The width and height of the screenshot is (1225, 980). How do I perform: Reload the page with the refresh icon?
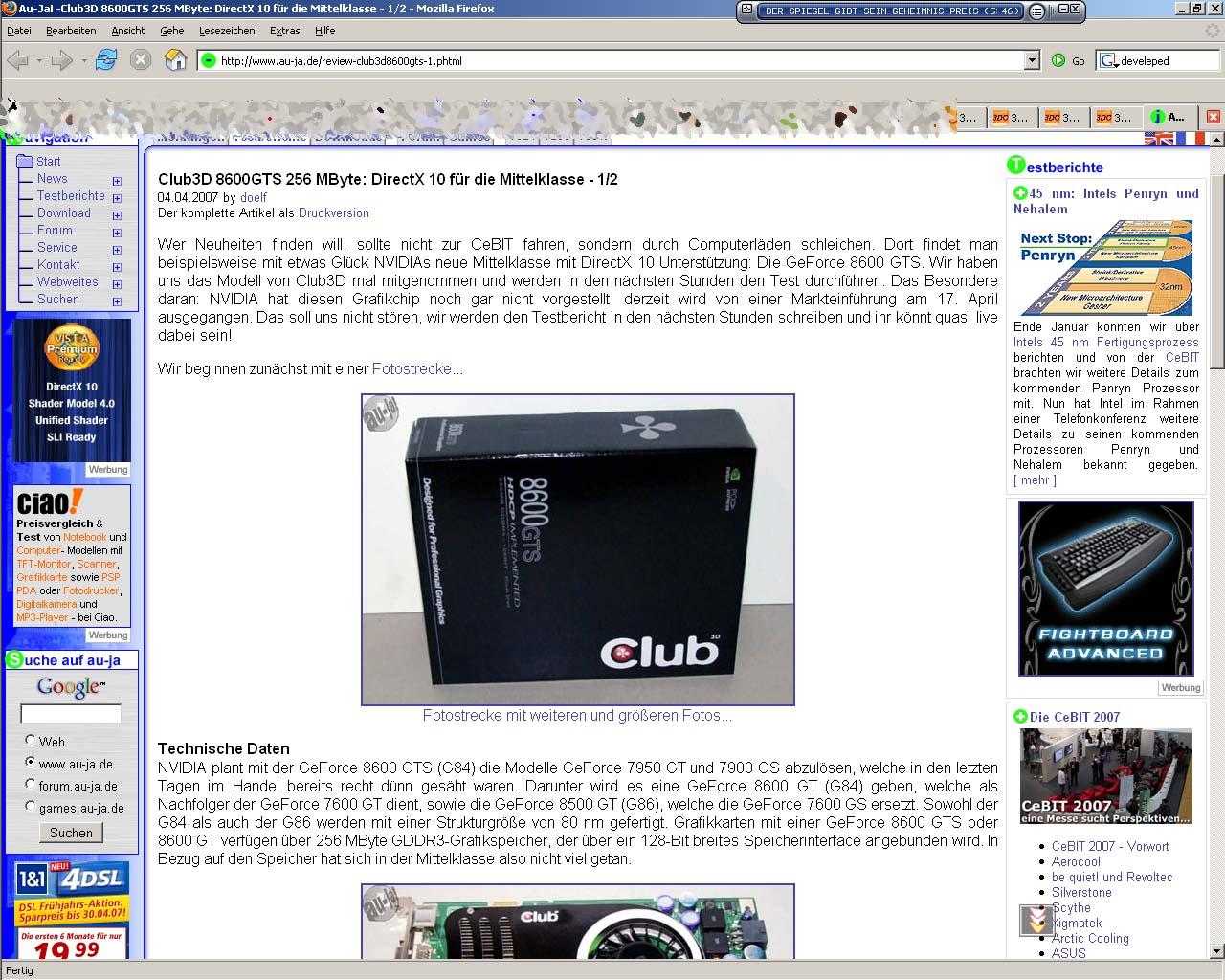tap(105, 60)
